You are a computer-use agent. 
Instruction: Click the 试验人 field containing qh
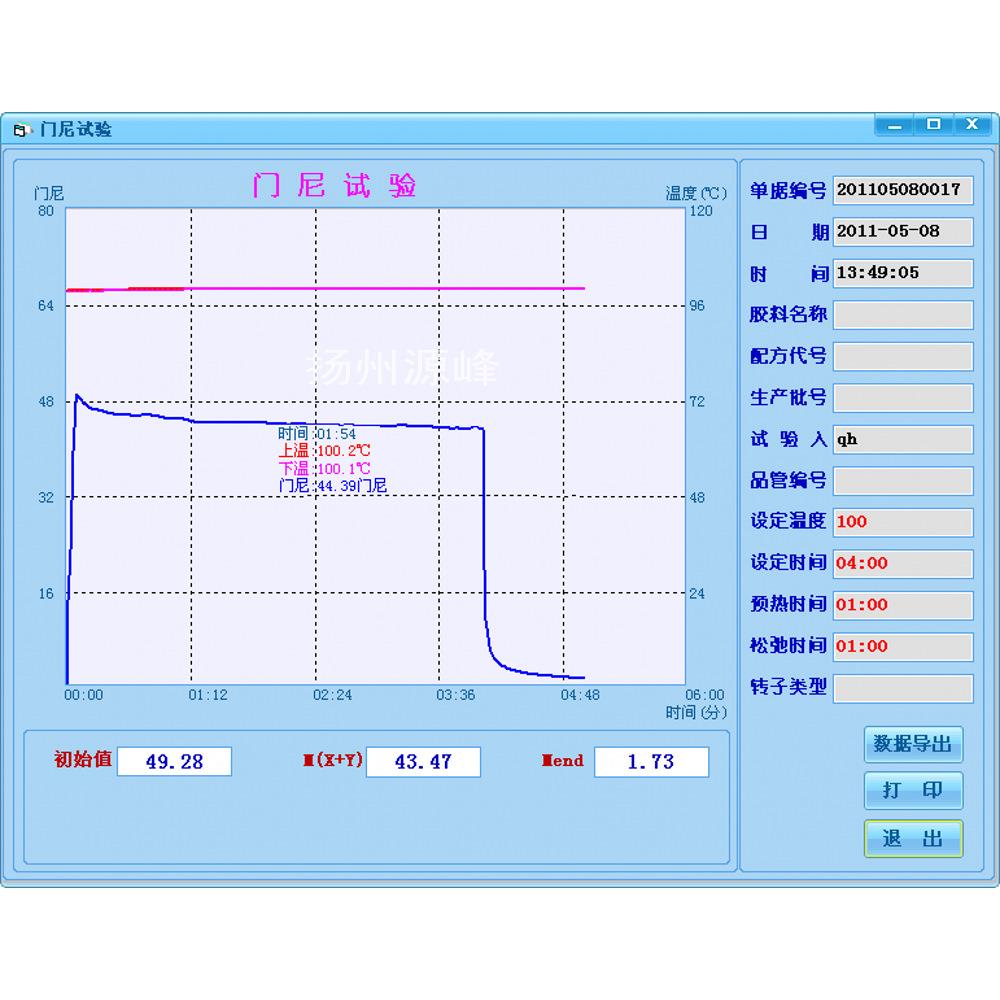pos(902,439)
